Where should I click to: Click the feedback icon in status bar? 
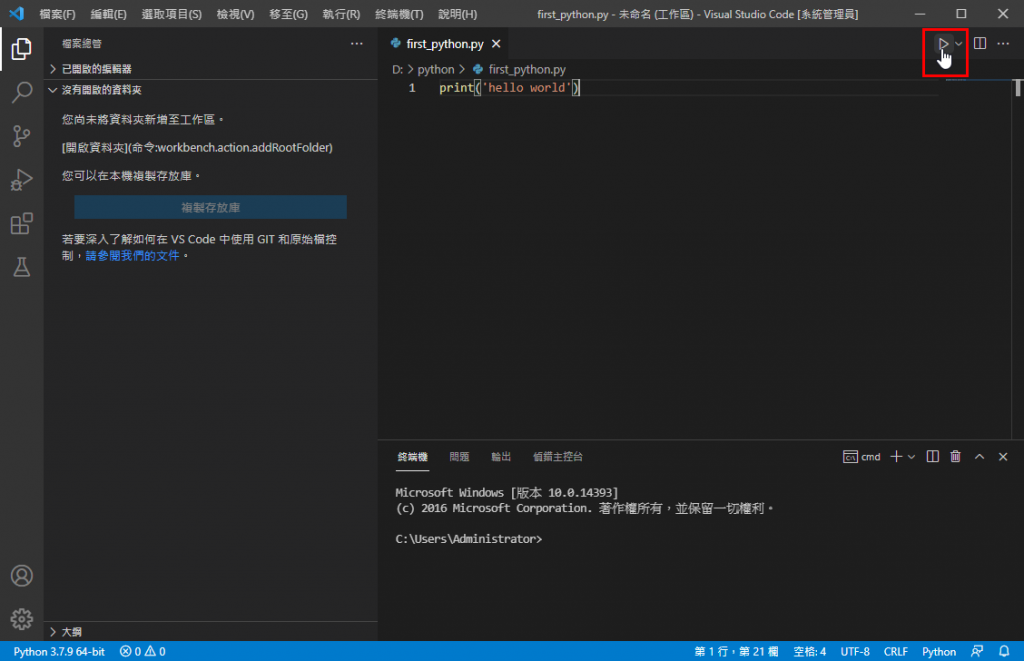pos(977,651)
